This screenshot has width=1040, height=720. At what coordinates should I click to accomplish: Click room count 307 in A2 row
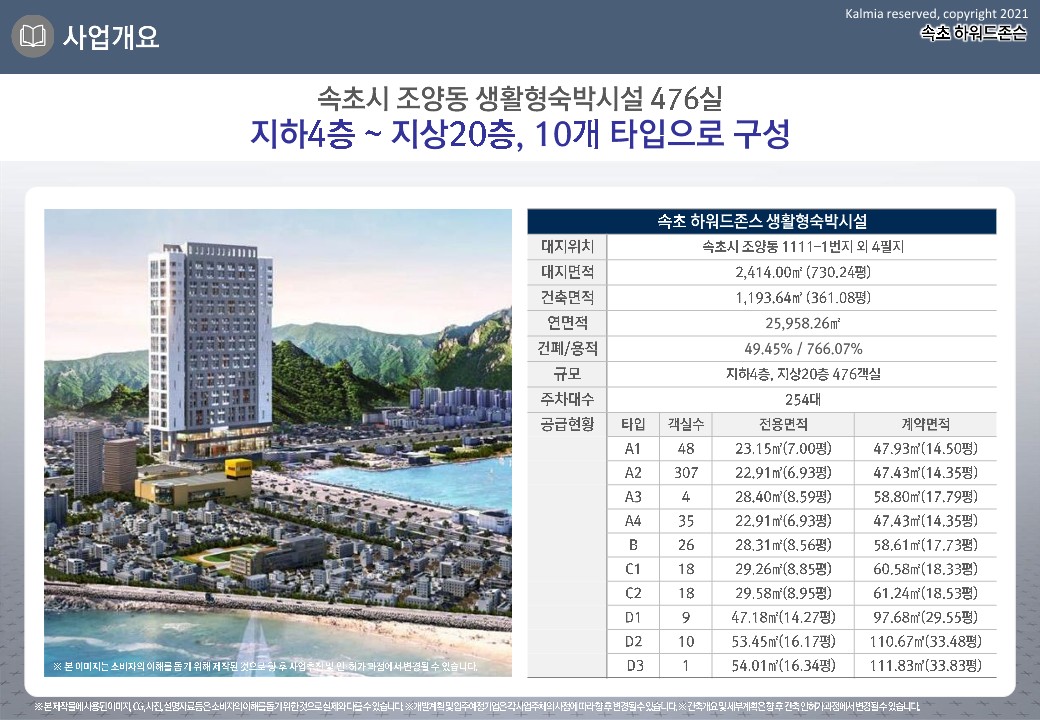point(686,473)
